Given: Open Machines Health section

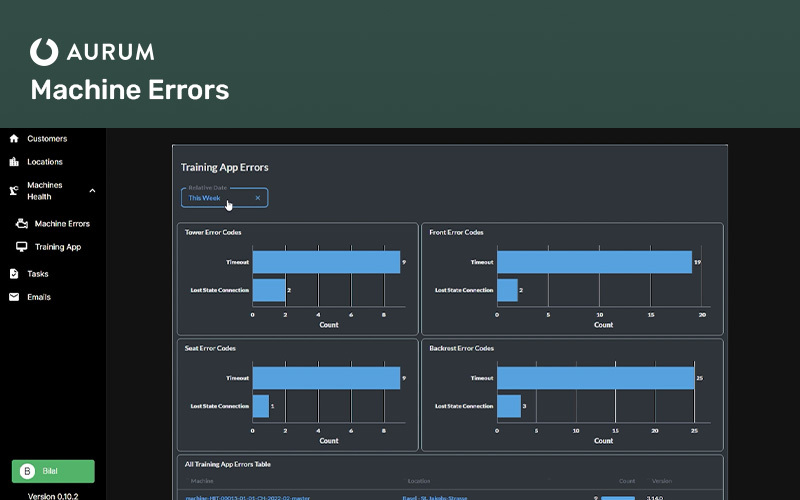Looking at the screenshot, I should click(45, 191).
